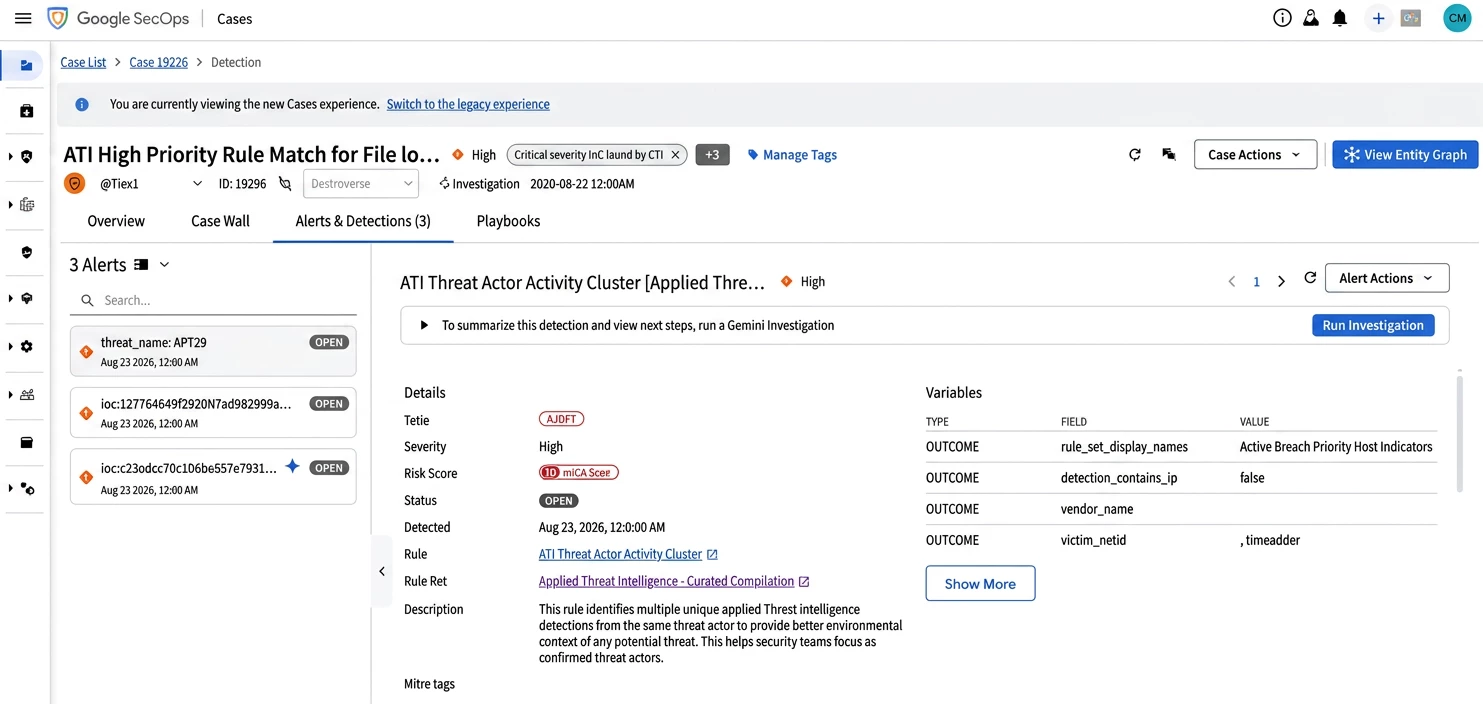Screen dimensions: 1483x704
Task: Click the gray app tile in header
Action: coord(1411,18)
